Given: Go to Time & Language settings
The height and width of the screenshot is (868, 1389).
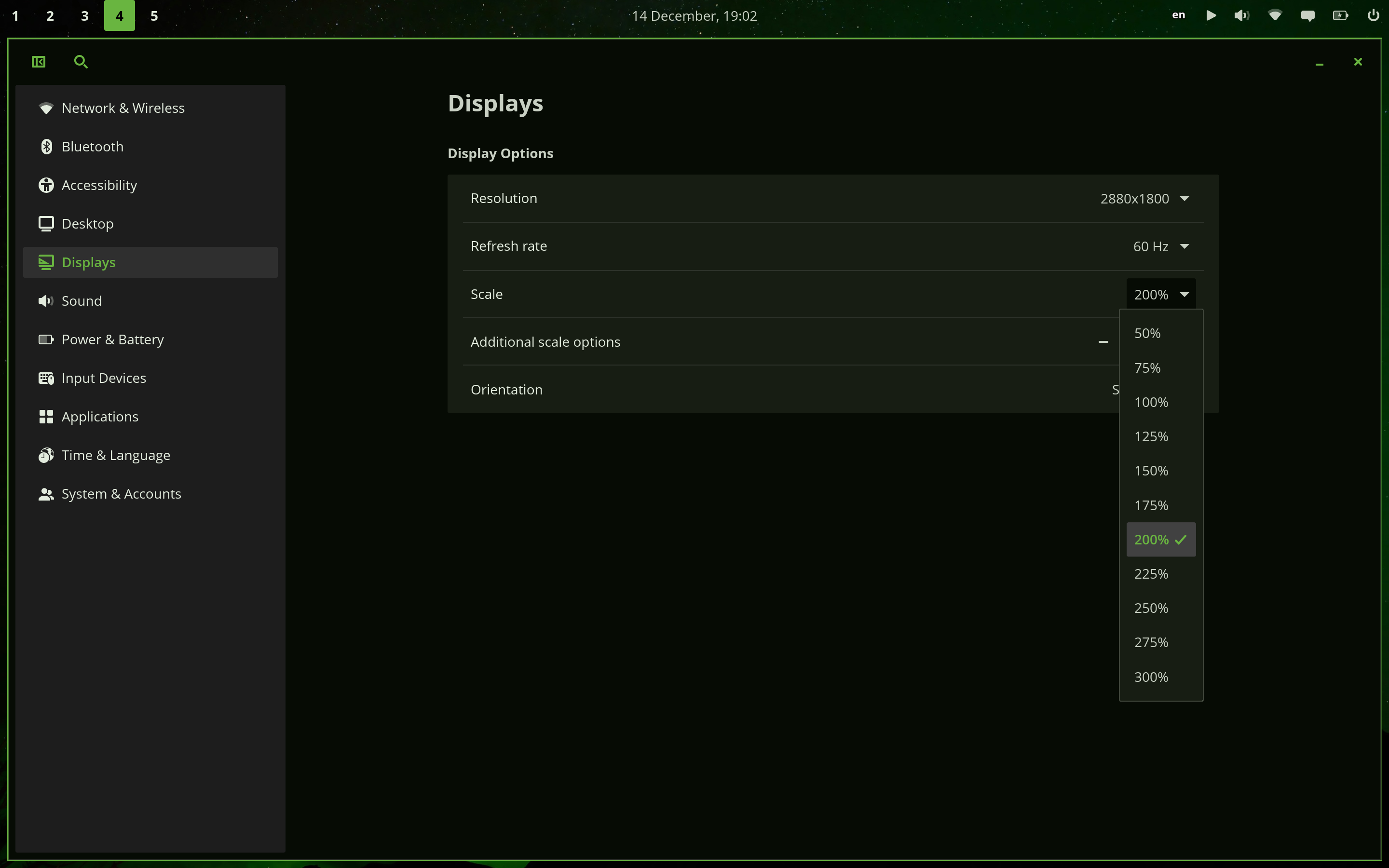Looking at the screenshot, I should [x=115, y=455].
